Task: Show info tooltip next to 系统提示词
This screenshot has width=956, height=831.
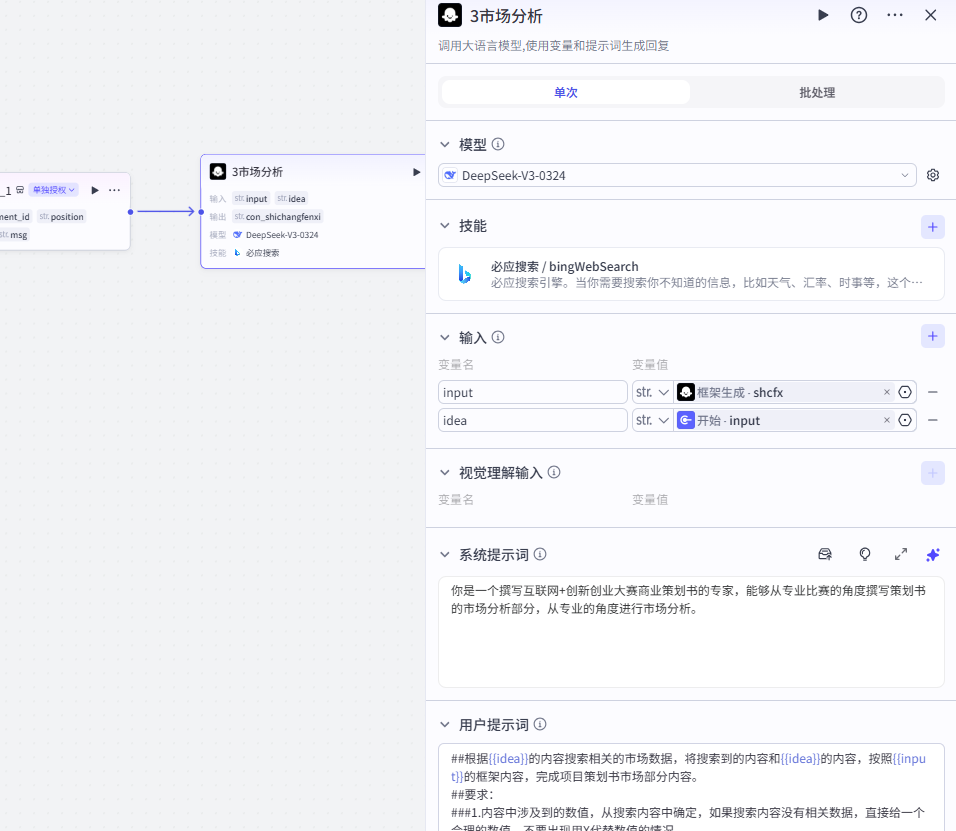Action: pyautogui.click(x=540, y=554)
